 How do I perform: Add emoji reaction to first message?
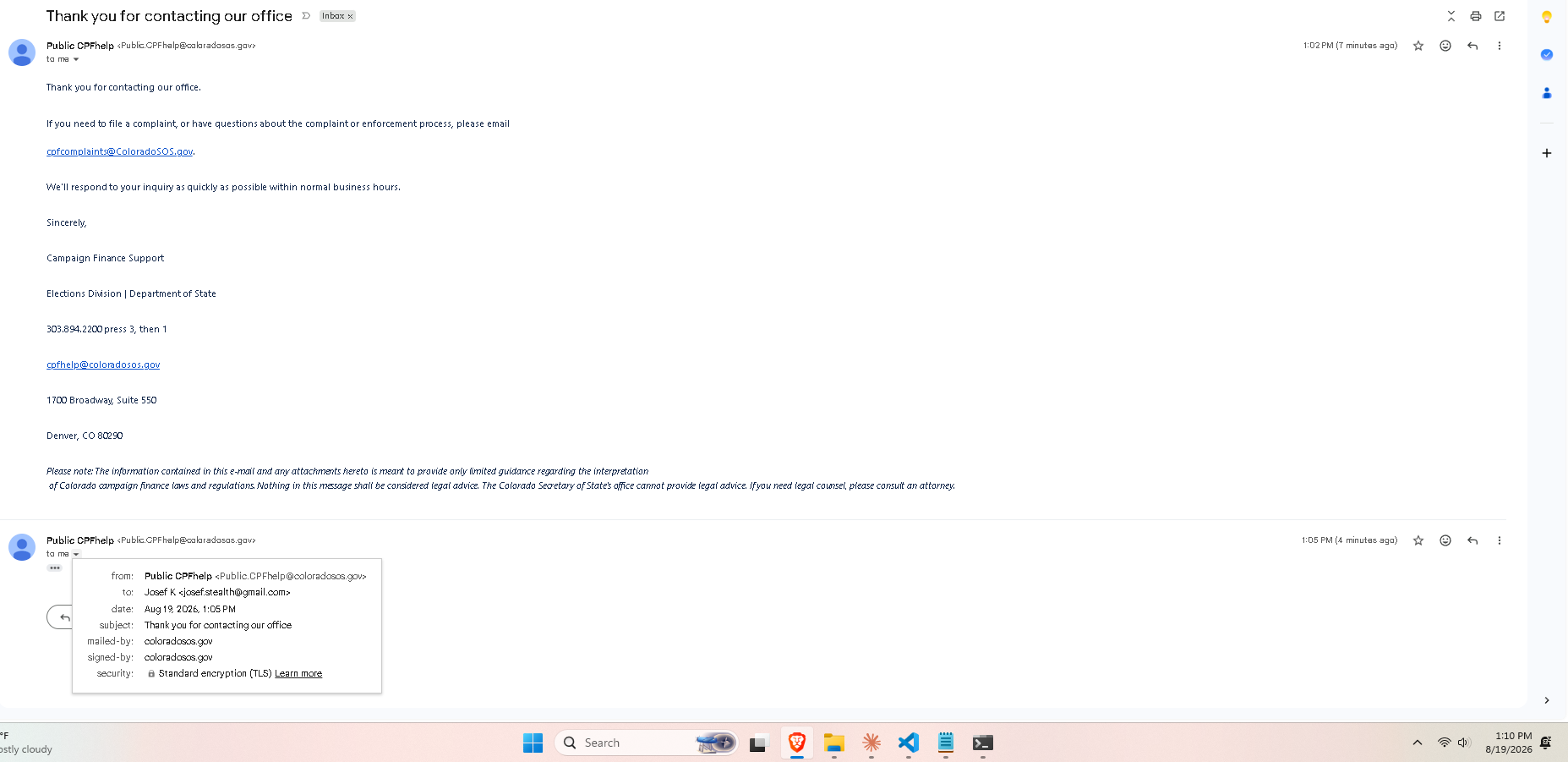[x=1445, y=46]
